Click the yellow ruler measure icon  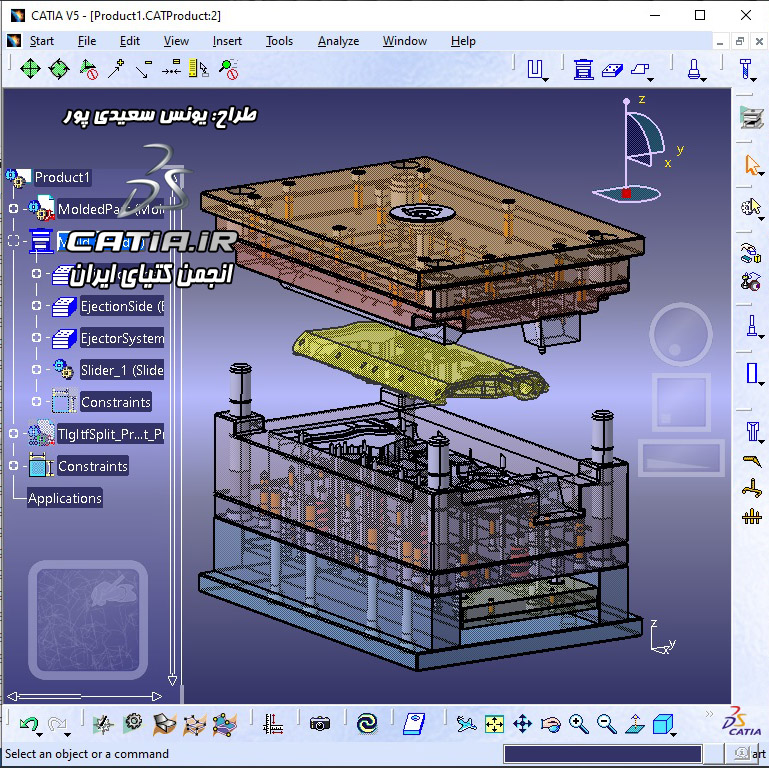198,69
